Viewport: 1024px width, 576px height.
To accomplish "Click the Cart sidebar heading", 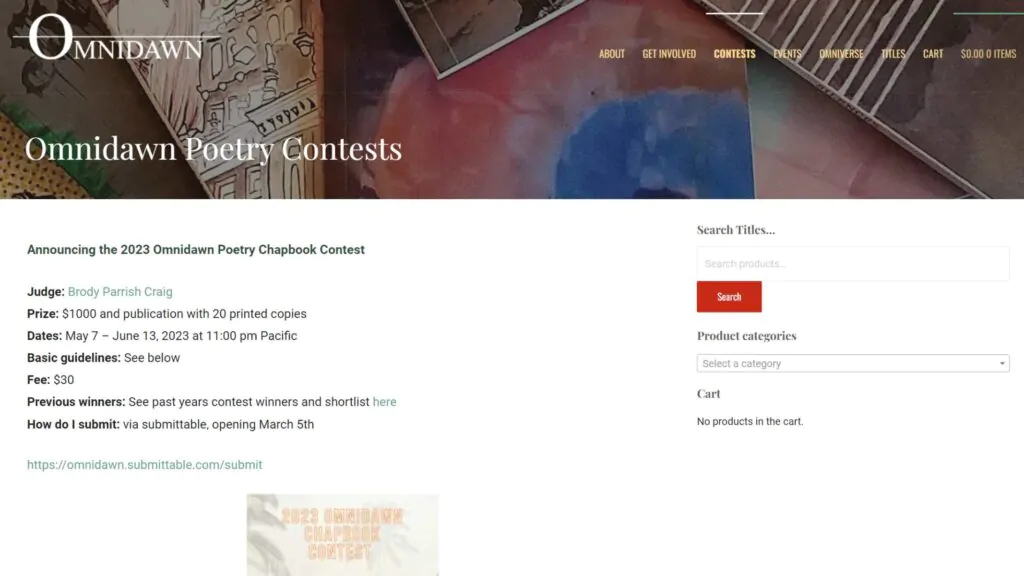I will point(709,394).
